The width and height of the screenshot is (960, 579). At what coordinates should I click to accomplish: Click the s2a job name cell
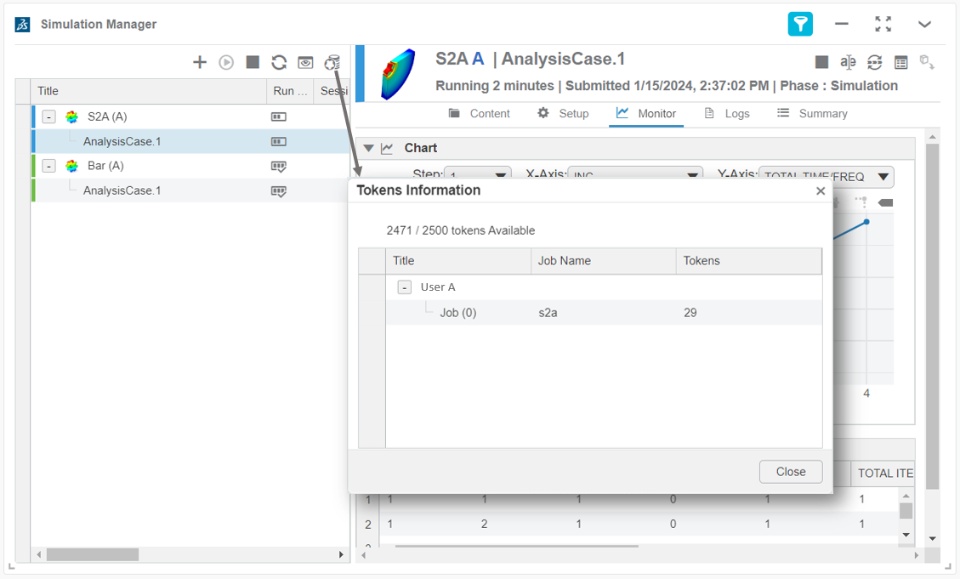(x=548, y=313)
